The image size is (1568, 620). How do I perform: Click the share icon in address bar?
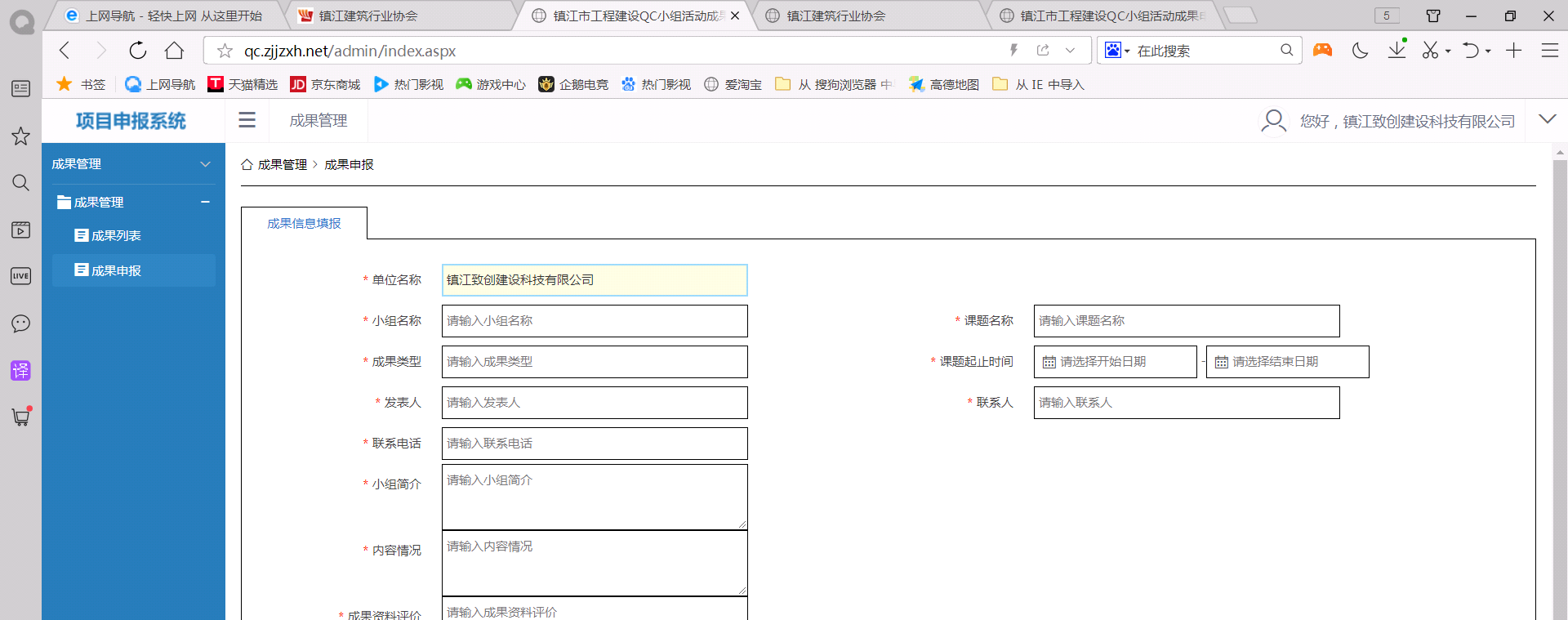[1043, 50]
